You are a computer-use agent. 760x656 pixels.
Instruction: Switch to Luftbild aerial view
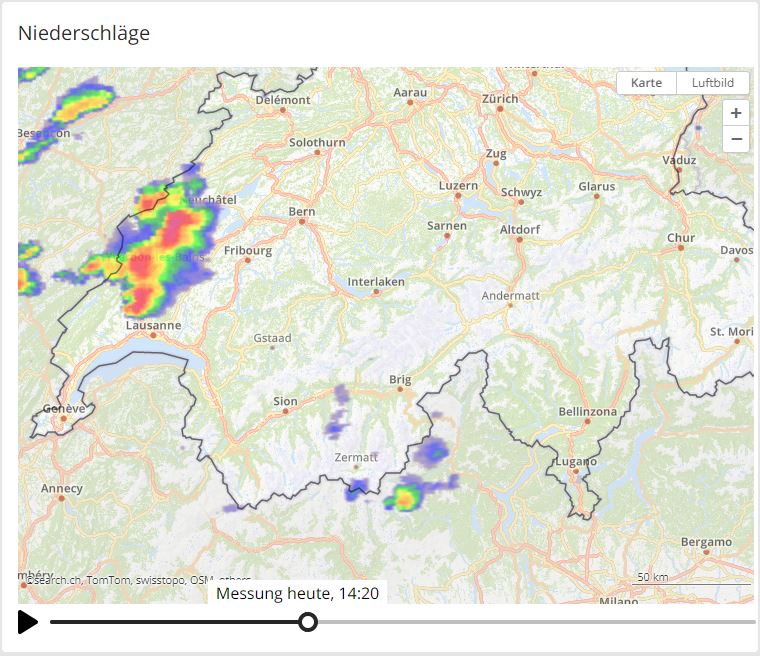(713, 83)
